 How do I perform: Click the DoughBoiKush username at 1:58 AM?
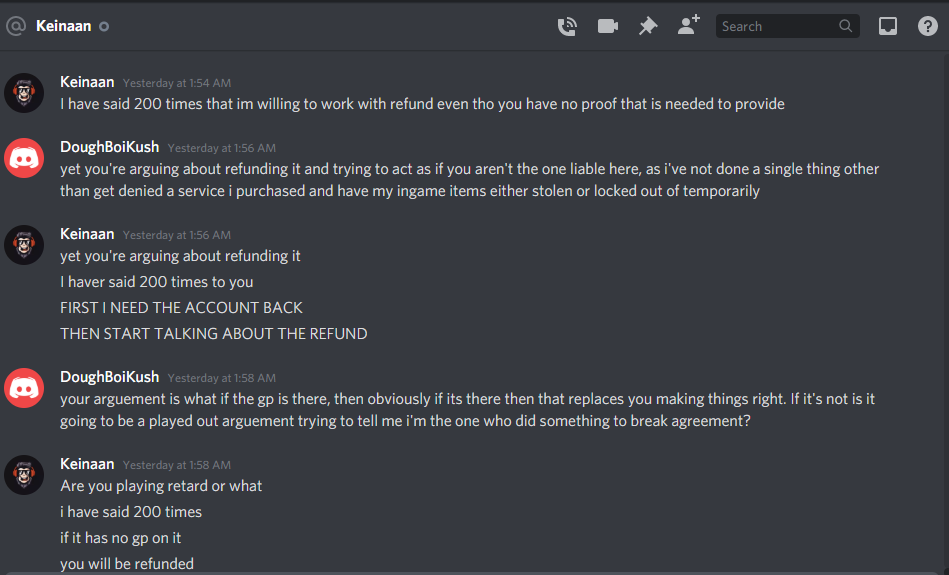(110, 377)
